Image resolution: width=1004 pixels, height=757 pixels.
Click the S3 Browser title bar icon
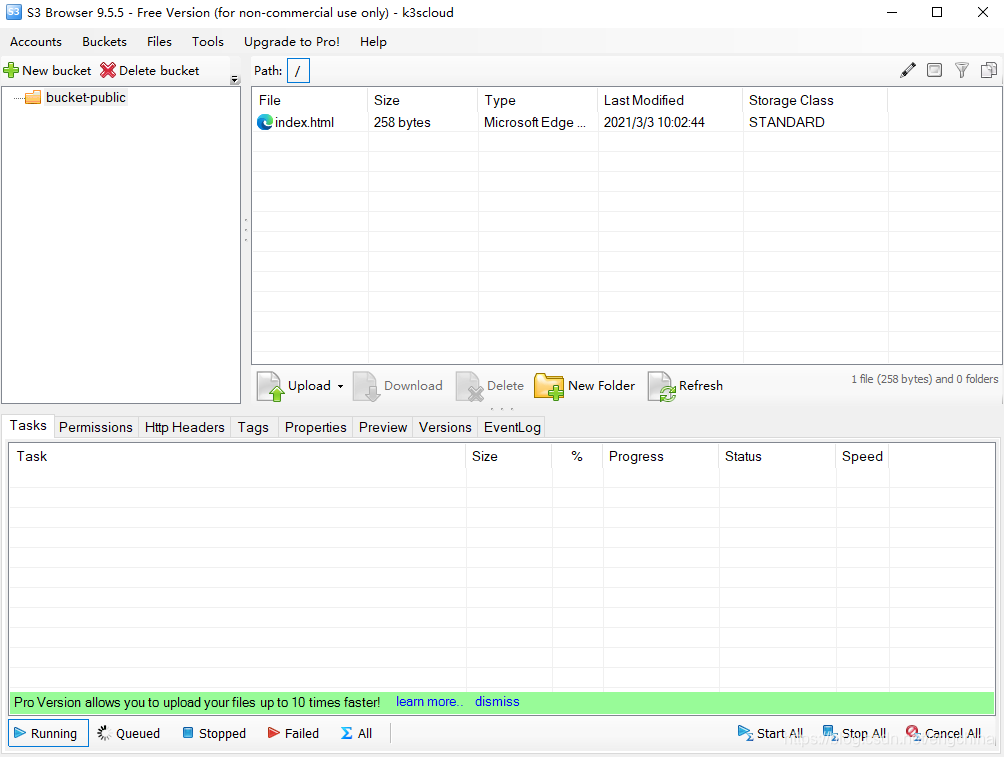point(13,12)
